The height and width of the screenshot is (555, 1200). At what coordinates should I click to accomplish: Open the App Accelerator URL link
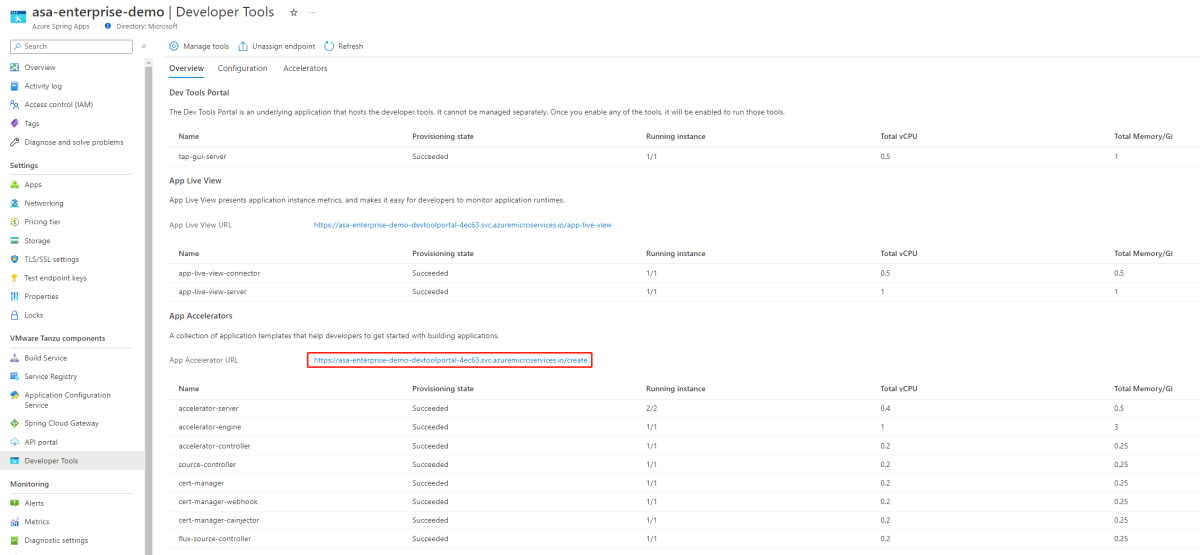451,360
